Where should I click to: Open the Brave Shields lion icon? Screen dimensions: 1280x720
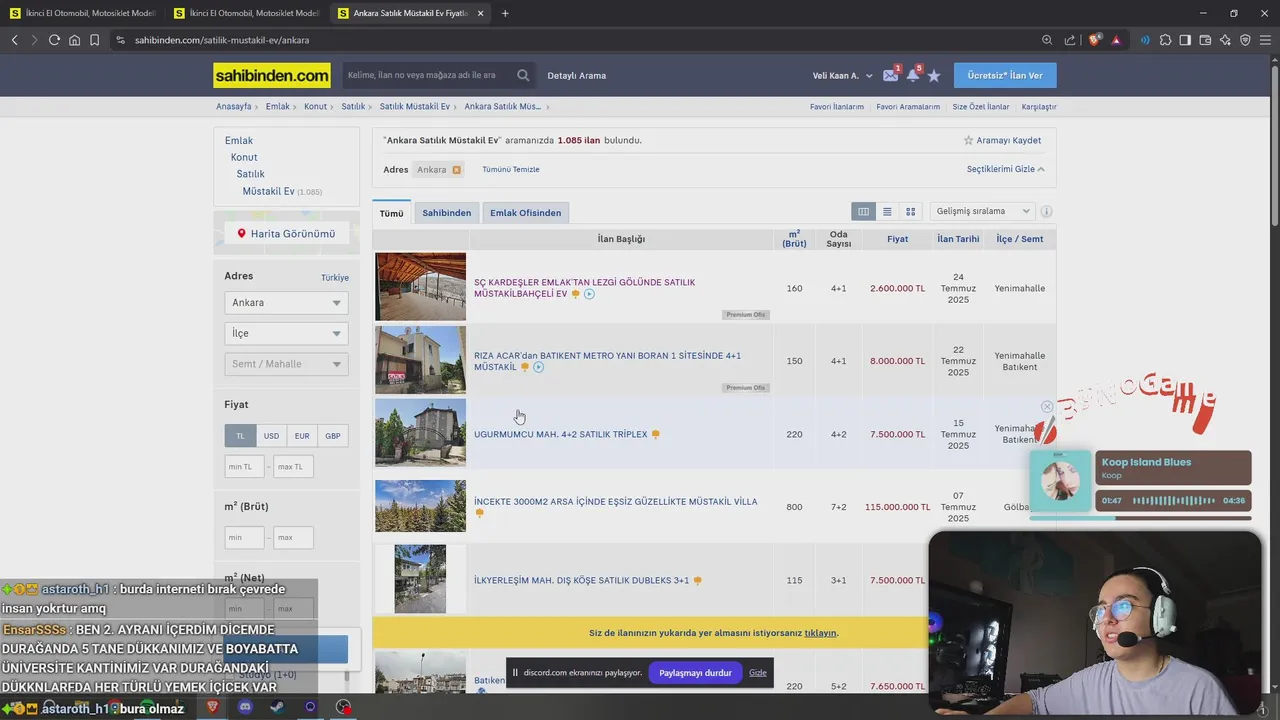click(x=1094, y=40)
